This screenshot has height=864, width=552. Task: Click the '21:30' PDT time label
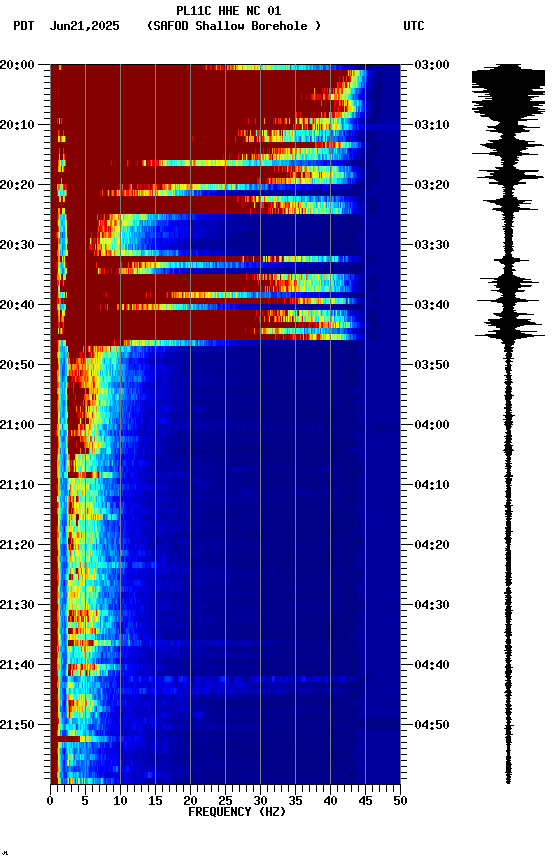pos(17,605)
